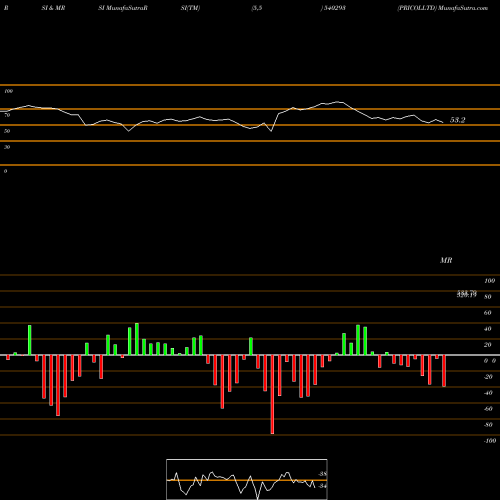The width and height of the screenshot is (500, 500).
Task: Click the 100 label on MR axis
Action: point(489,281)
